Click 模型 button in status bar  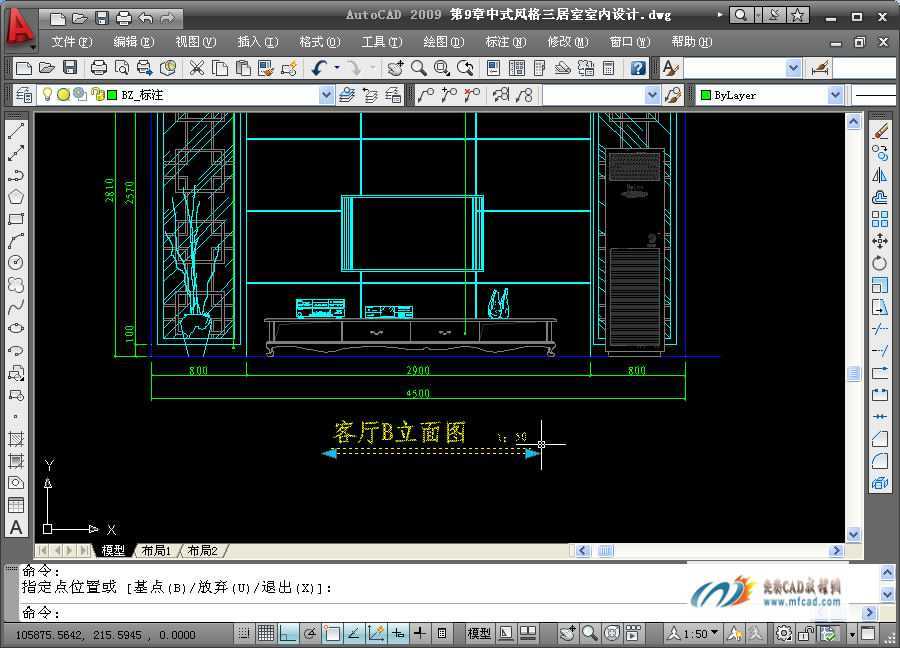pyautogui.click(x=479, y=633)
